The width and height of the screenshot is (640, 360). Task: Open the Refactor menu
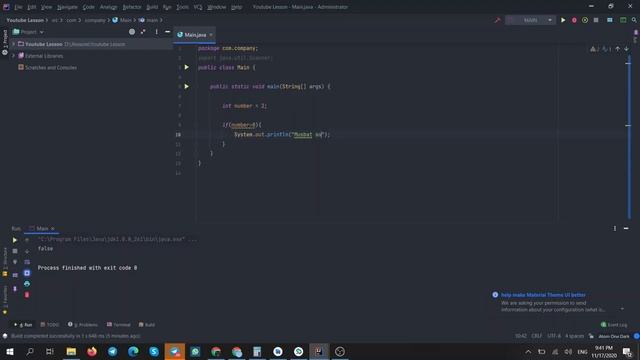point(132,7)
